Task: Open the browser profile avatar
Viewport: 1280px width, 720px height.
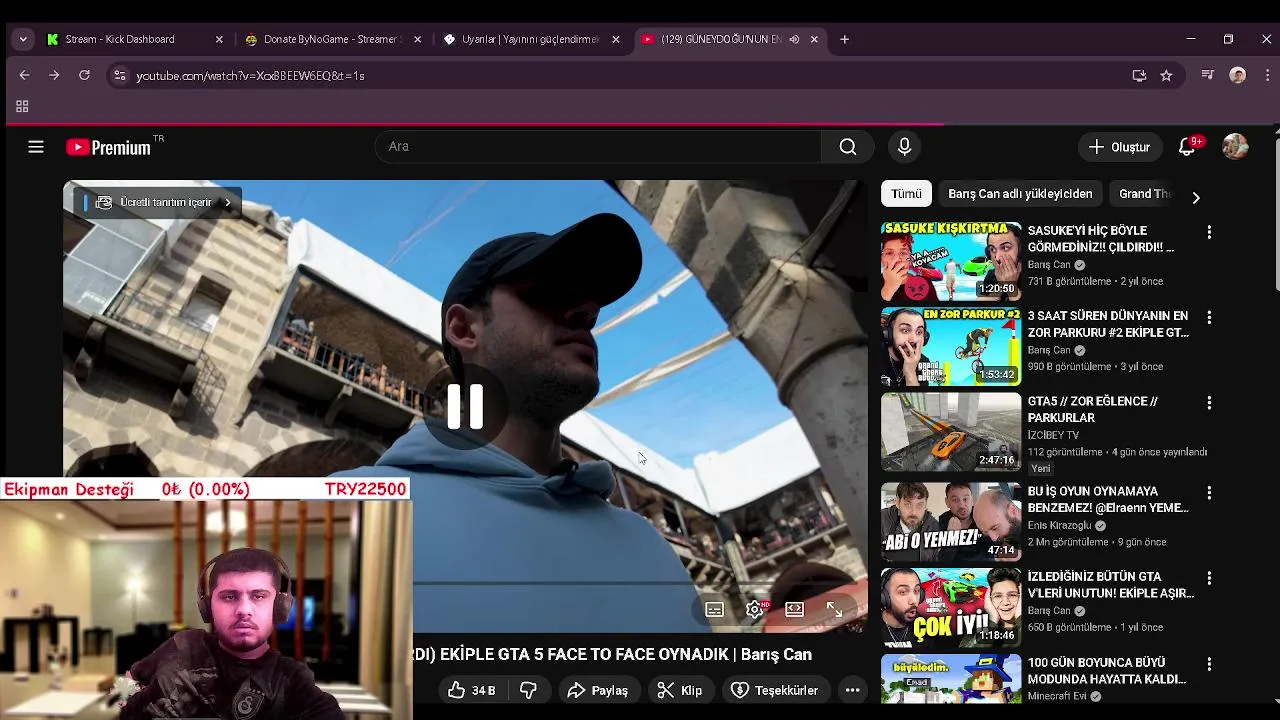Action: pos(1238,75)
